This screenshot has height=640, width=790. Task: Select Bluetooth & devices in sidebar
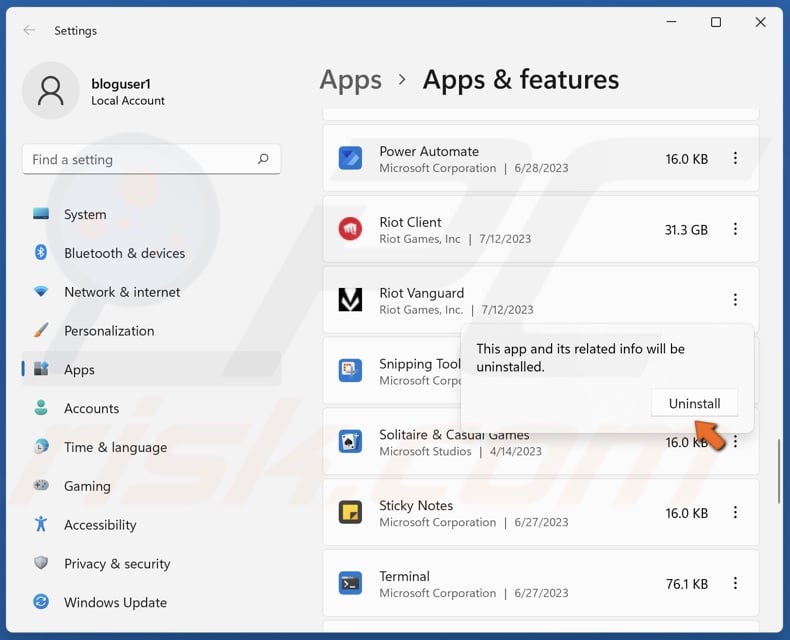click(124, 253)
